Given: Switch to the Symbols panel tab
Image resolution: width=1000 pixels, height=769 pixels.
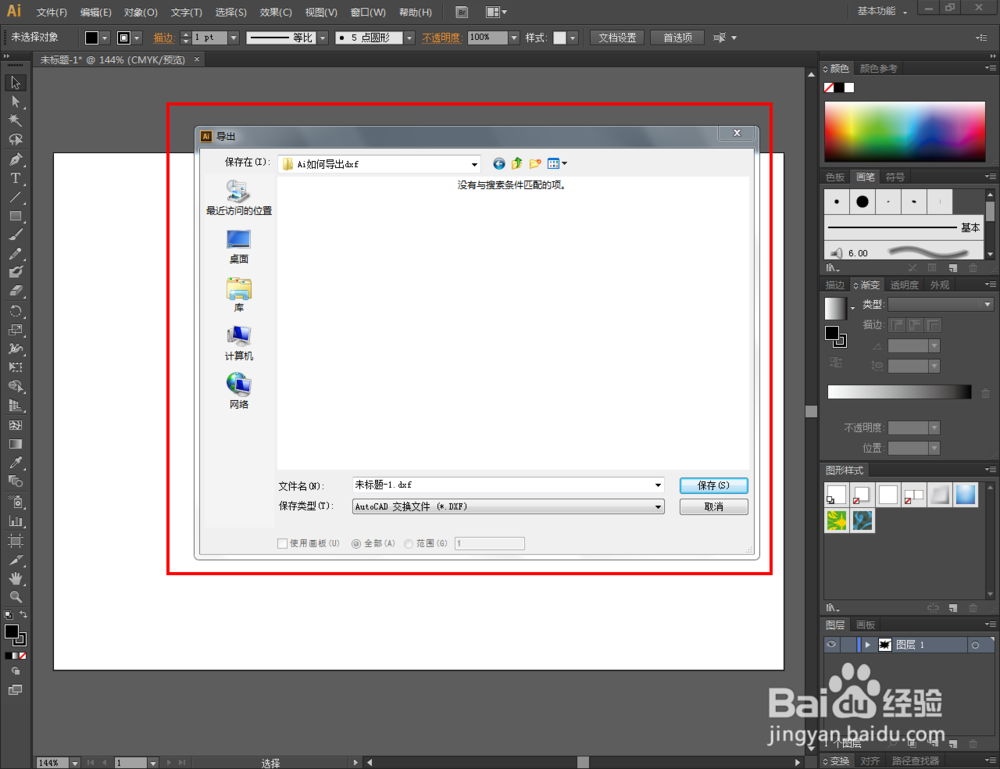Looking at the screenshot, I should (x=895, y=177).
